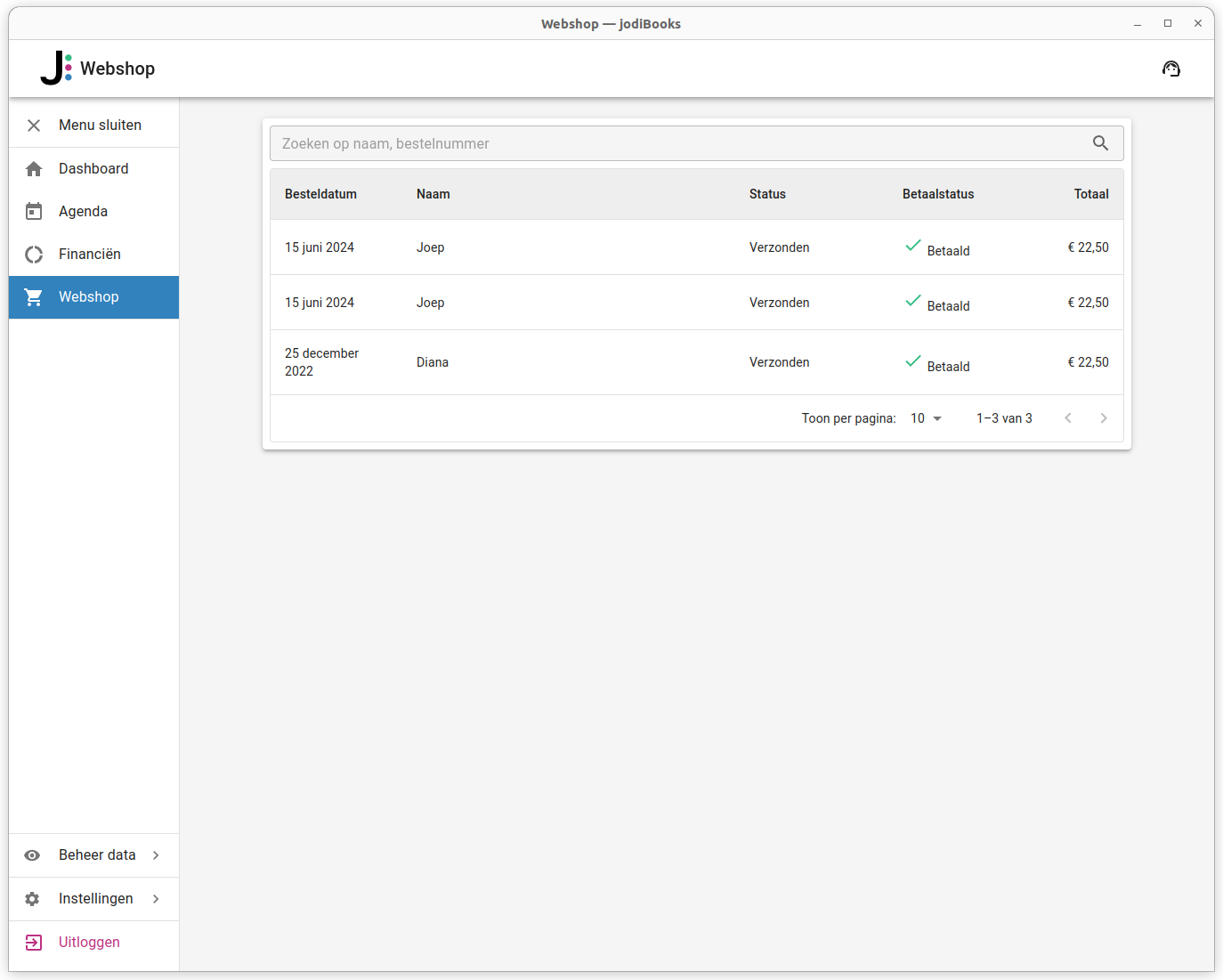Open Instellingen menu label

point(96,899)
